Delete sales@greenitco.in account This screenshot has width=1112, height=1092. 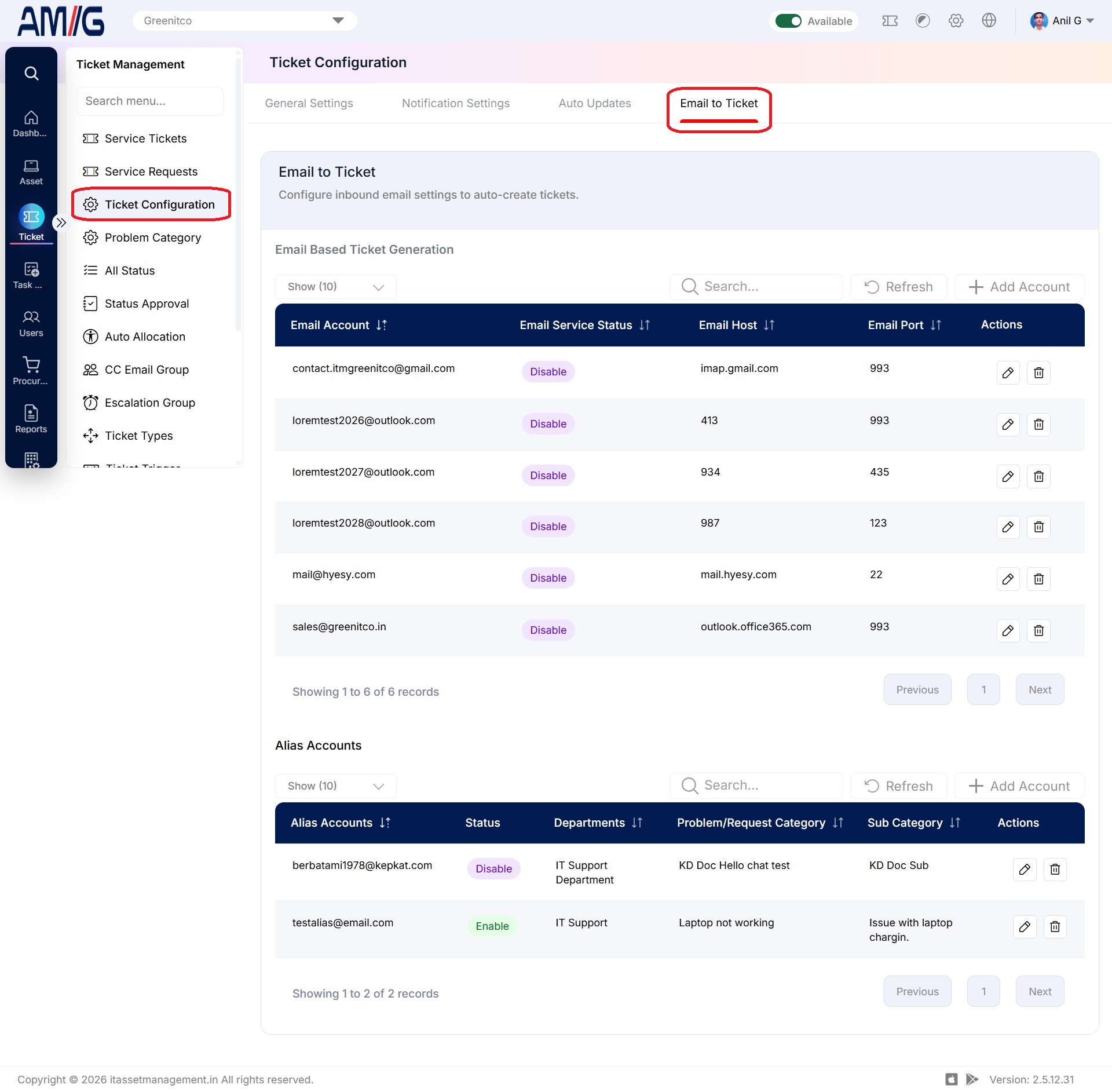tap(1038, 631)
